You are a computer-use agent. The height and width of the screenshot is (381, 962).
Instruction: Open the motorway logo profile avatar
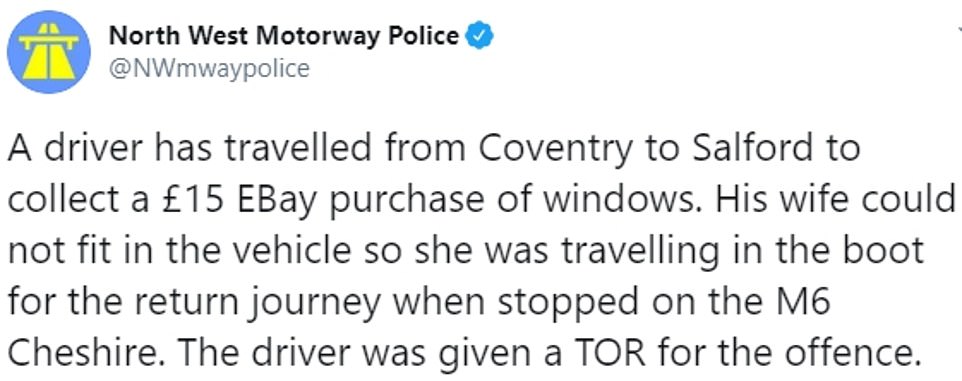[x=49, y=52]
